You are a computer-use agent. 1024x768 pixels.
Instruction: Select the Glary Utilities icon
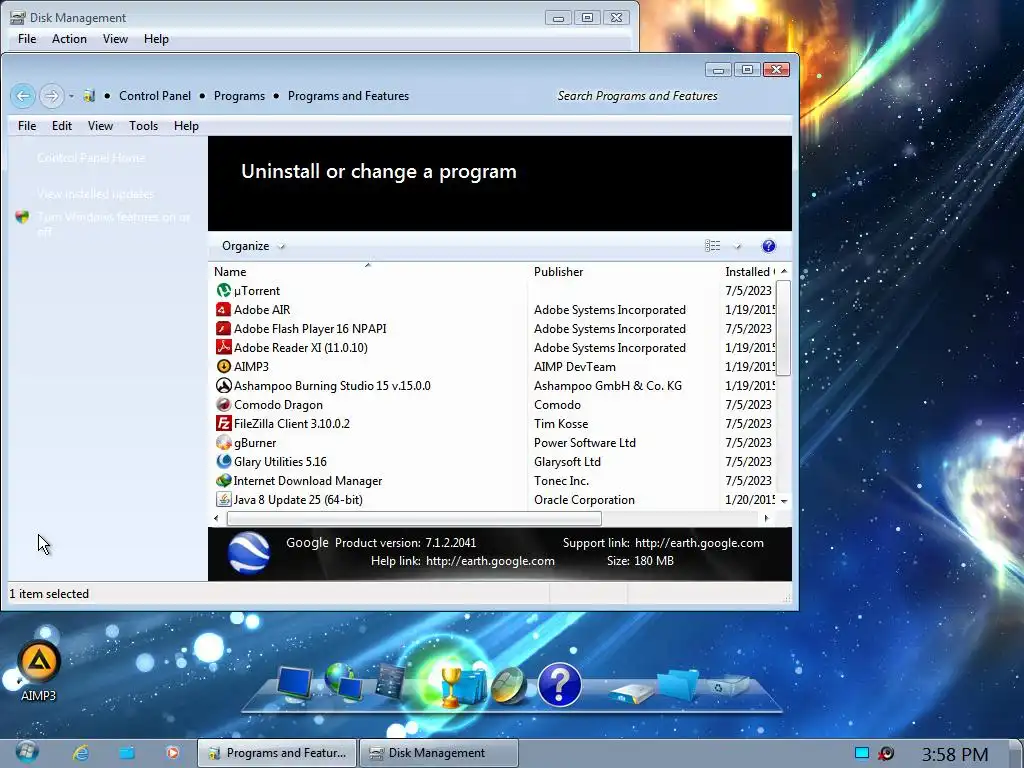pos(223,461)
